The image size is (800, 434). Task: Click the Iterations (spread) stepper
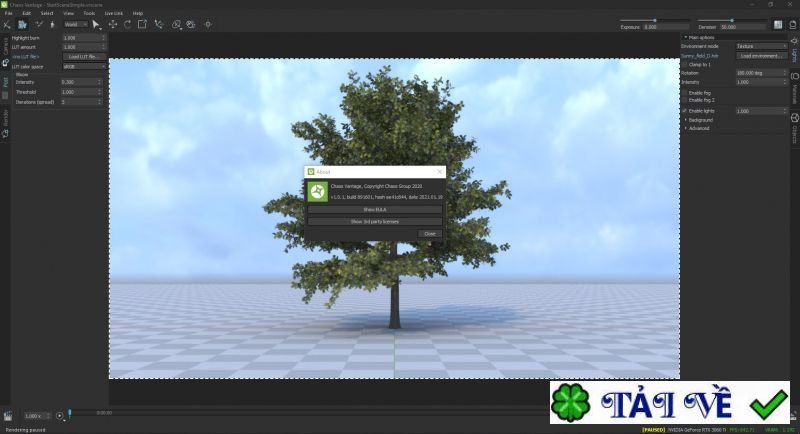pyautogui.click(x=100, y=102)
